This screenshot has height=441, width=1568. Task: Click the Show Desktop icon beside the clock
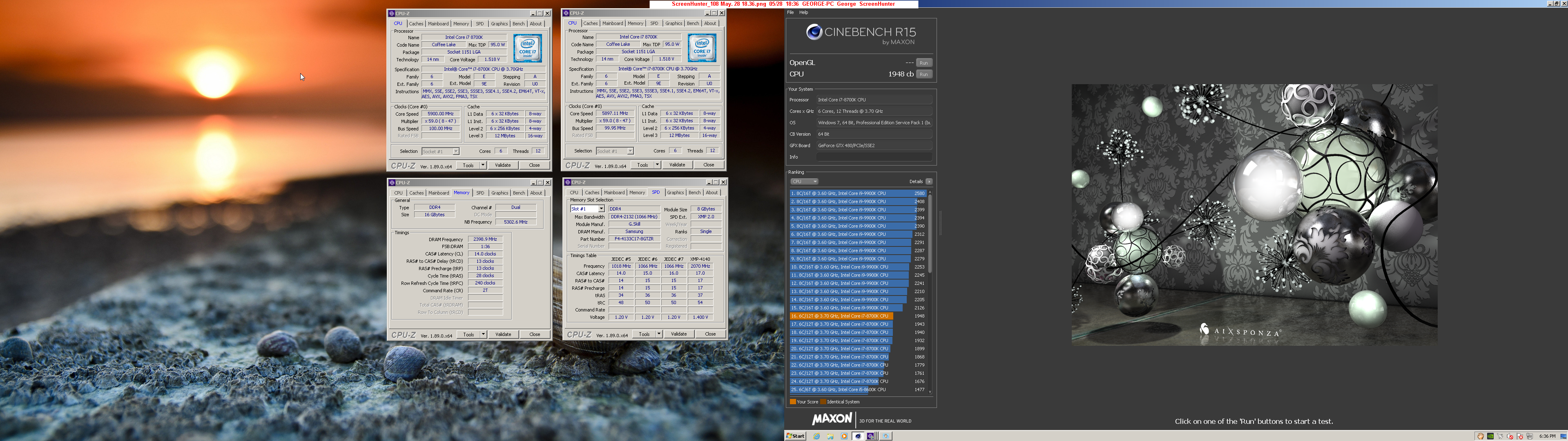(x=1563, y=436)
